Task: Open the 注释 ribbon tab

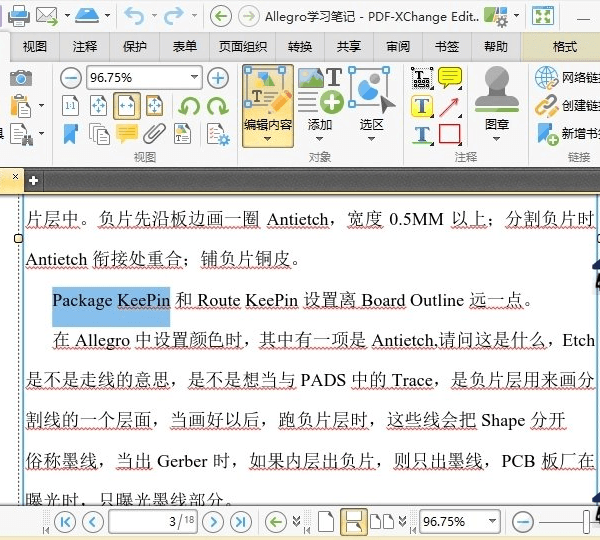Action: tap(85, 47)
